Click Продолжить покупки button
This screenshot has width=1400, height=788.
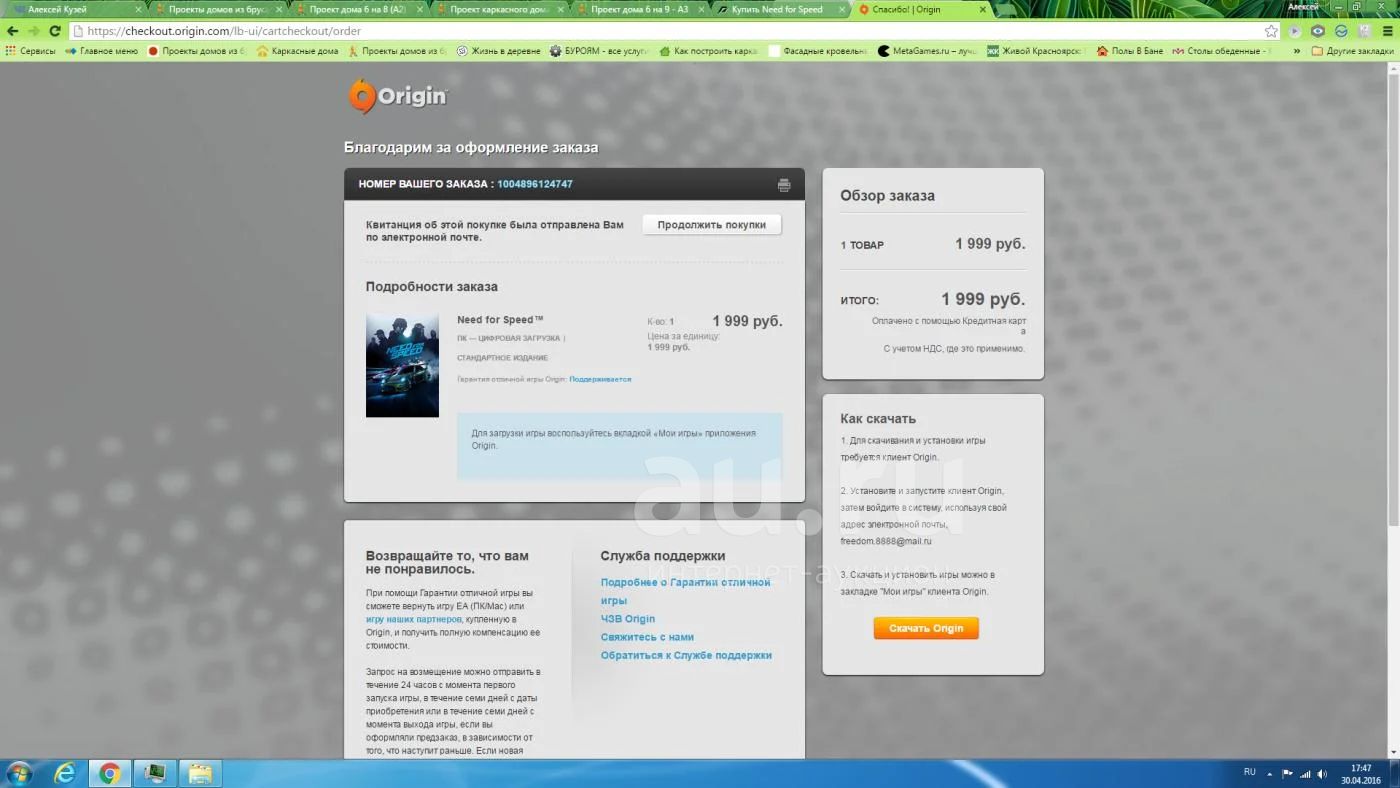(x=712, y=225)
